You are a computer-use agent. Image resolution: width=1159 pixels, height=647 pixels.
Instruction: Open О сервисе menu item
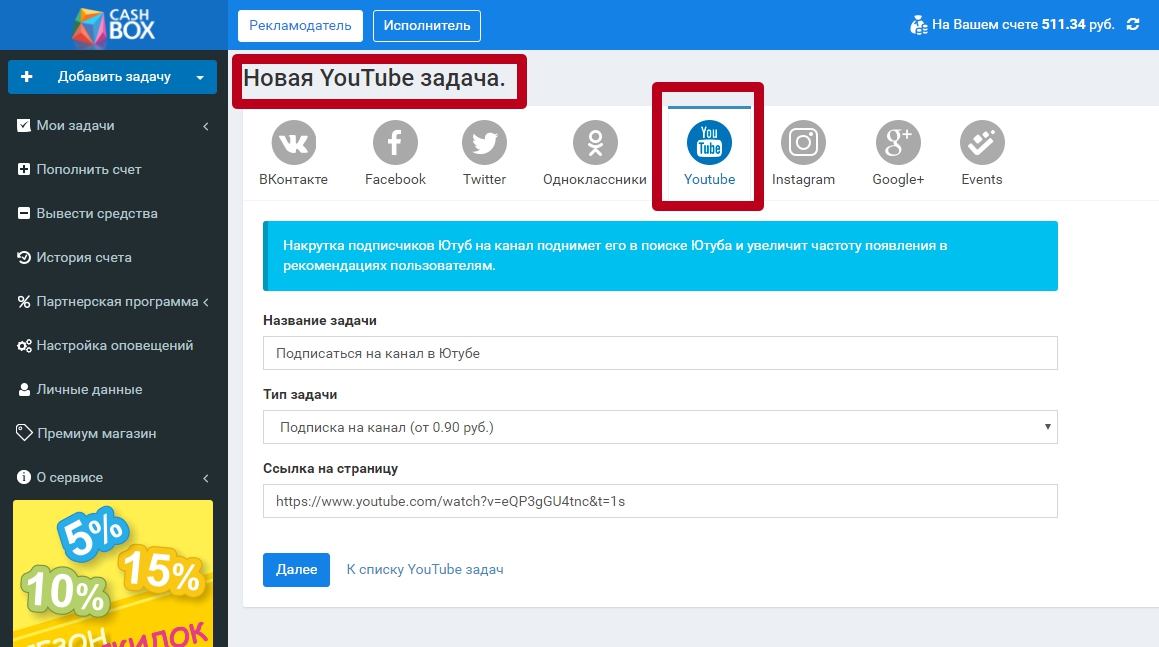[x=114, y=478]
